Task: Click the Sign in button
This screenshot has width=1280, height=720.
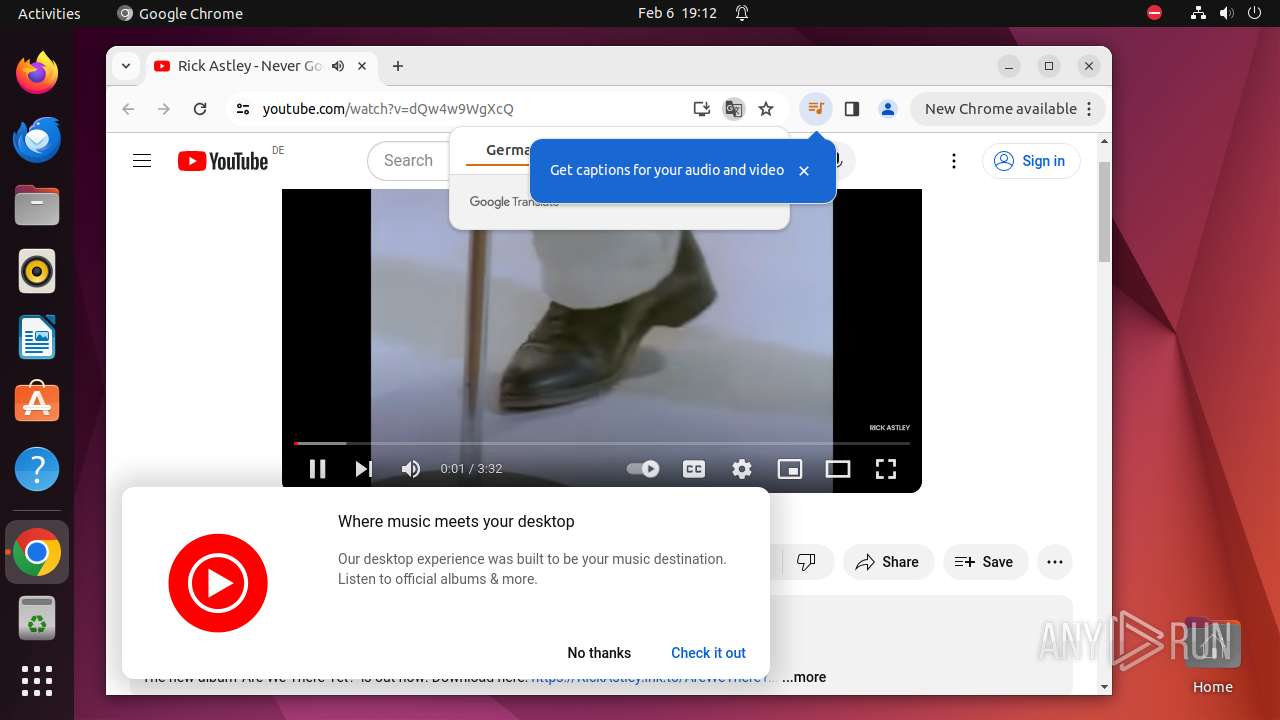Action: coord(1031,161)
